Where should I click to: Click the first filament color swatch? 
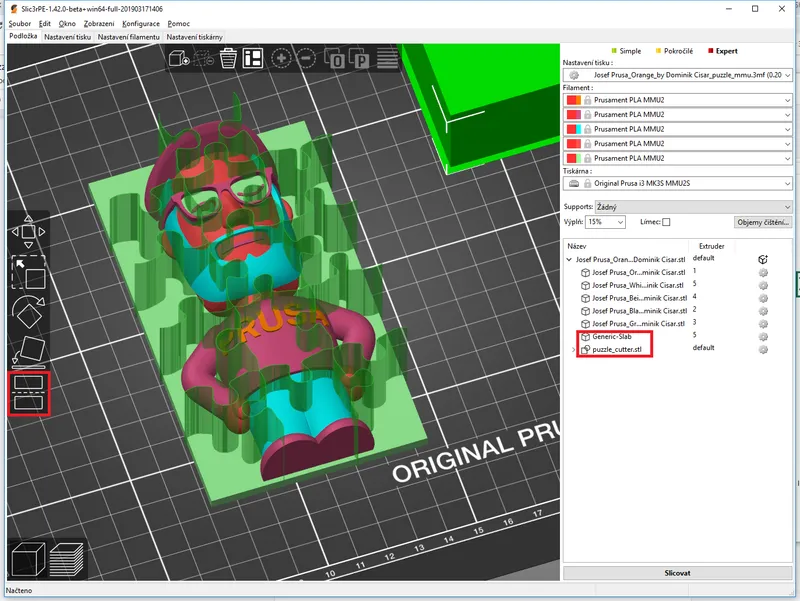pos(573,100)
